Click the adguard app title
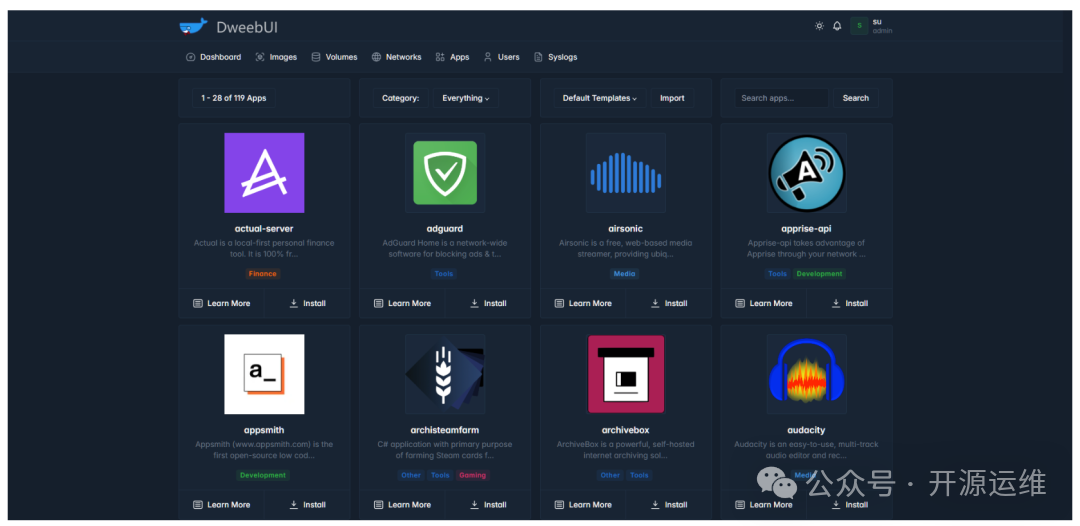 tap(445, 229)
